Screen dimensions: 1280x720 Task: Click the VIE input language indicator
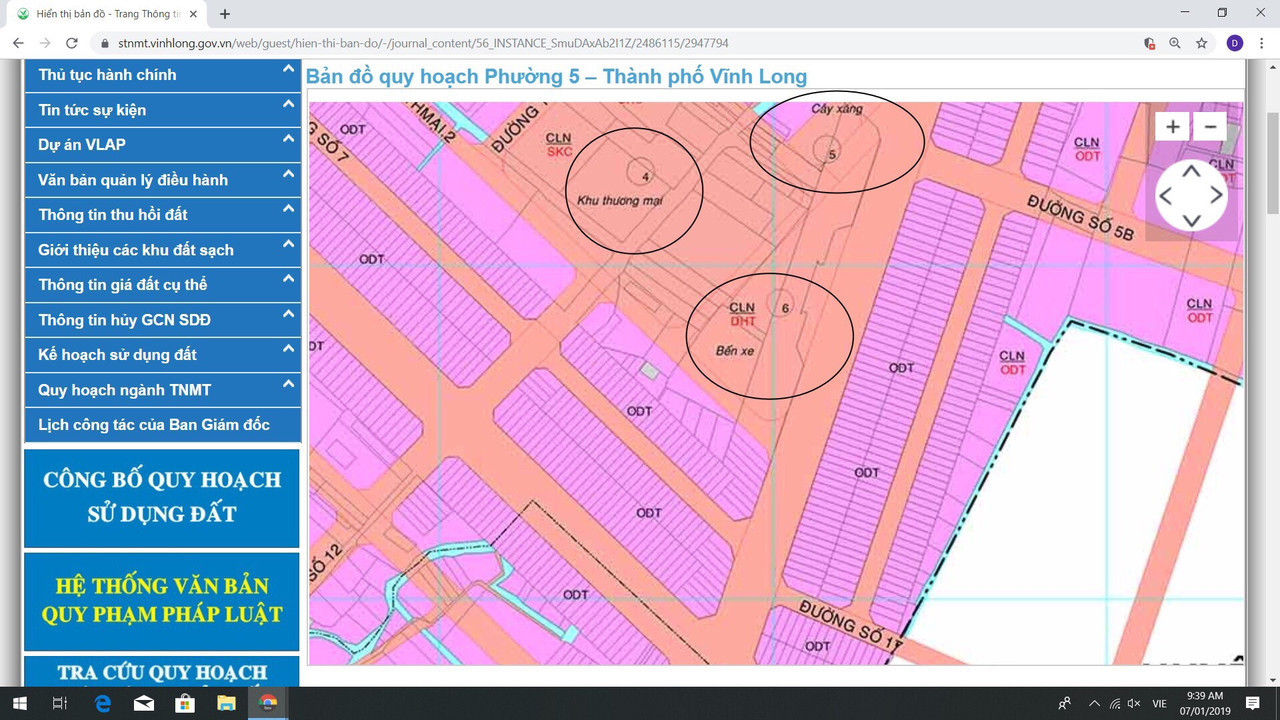pos(1160,704)
